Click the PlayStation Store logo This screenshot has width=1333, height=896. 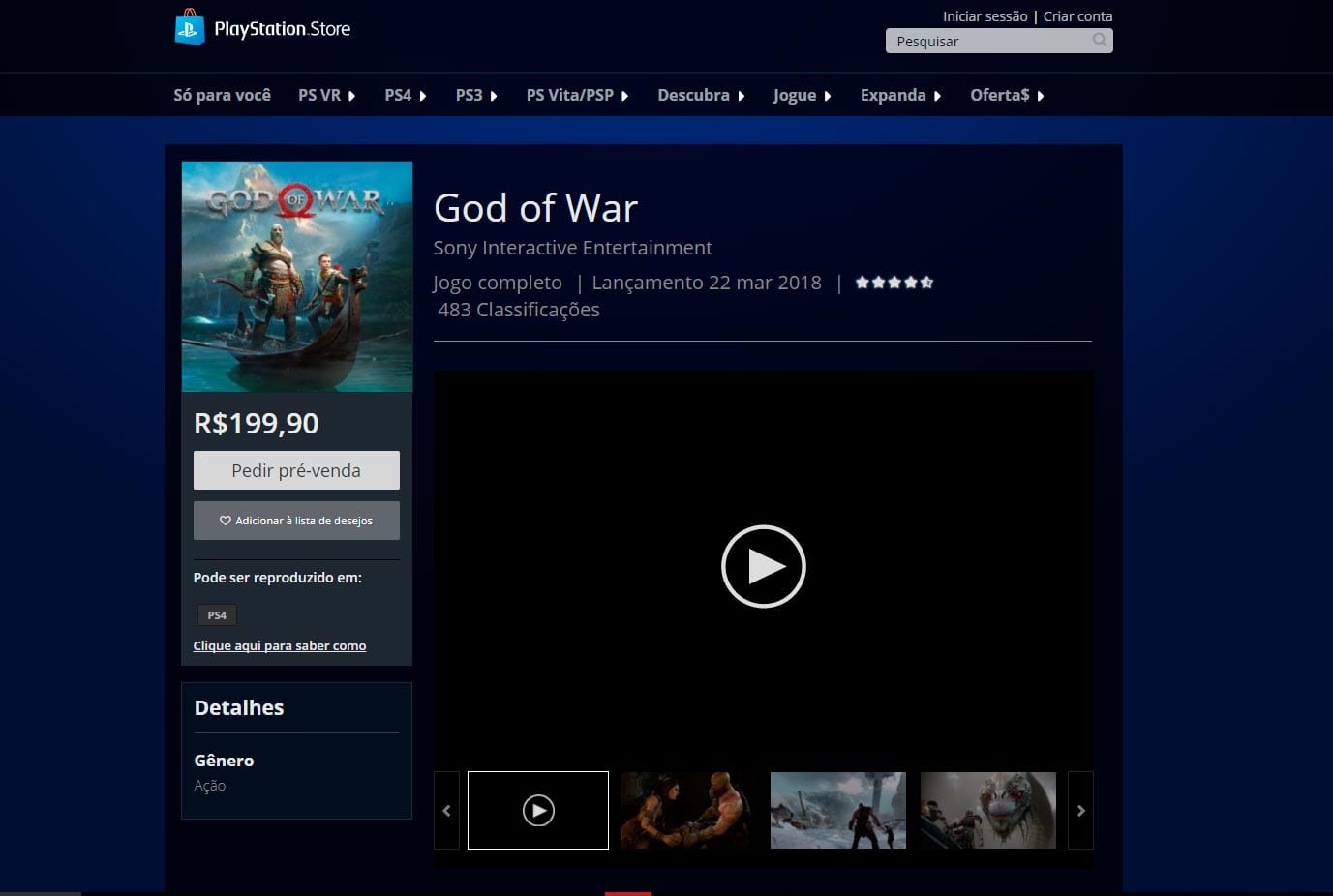[262, 28]
